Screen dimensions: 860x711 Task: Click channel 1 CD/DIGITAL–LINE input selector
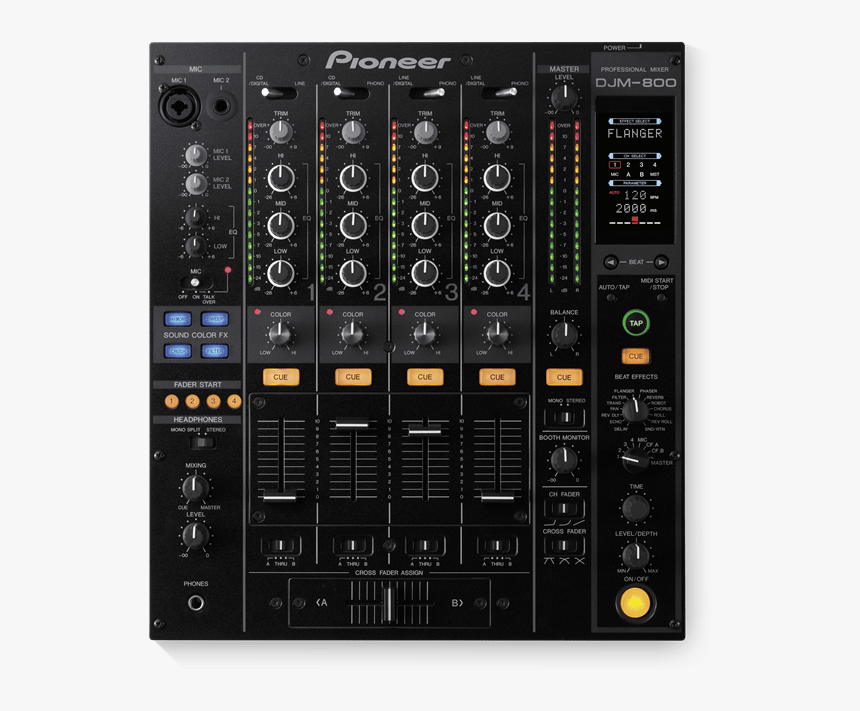coord(279,93)
